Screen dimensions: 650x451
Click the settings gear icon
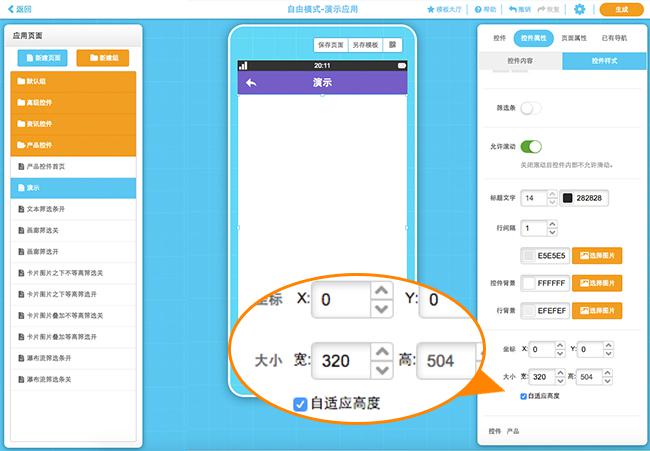pyautogui.click(x=580, y=9)
